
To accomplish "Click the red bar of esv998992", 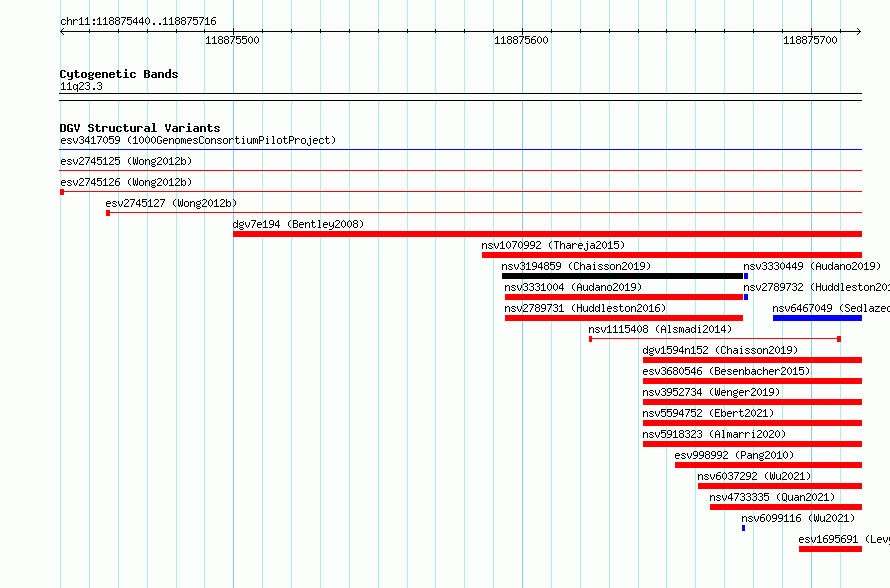I will 769,465.
